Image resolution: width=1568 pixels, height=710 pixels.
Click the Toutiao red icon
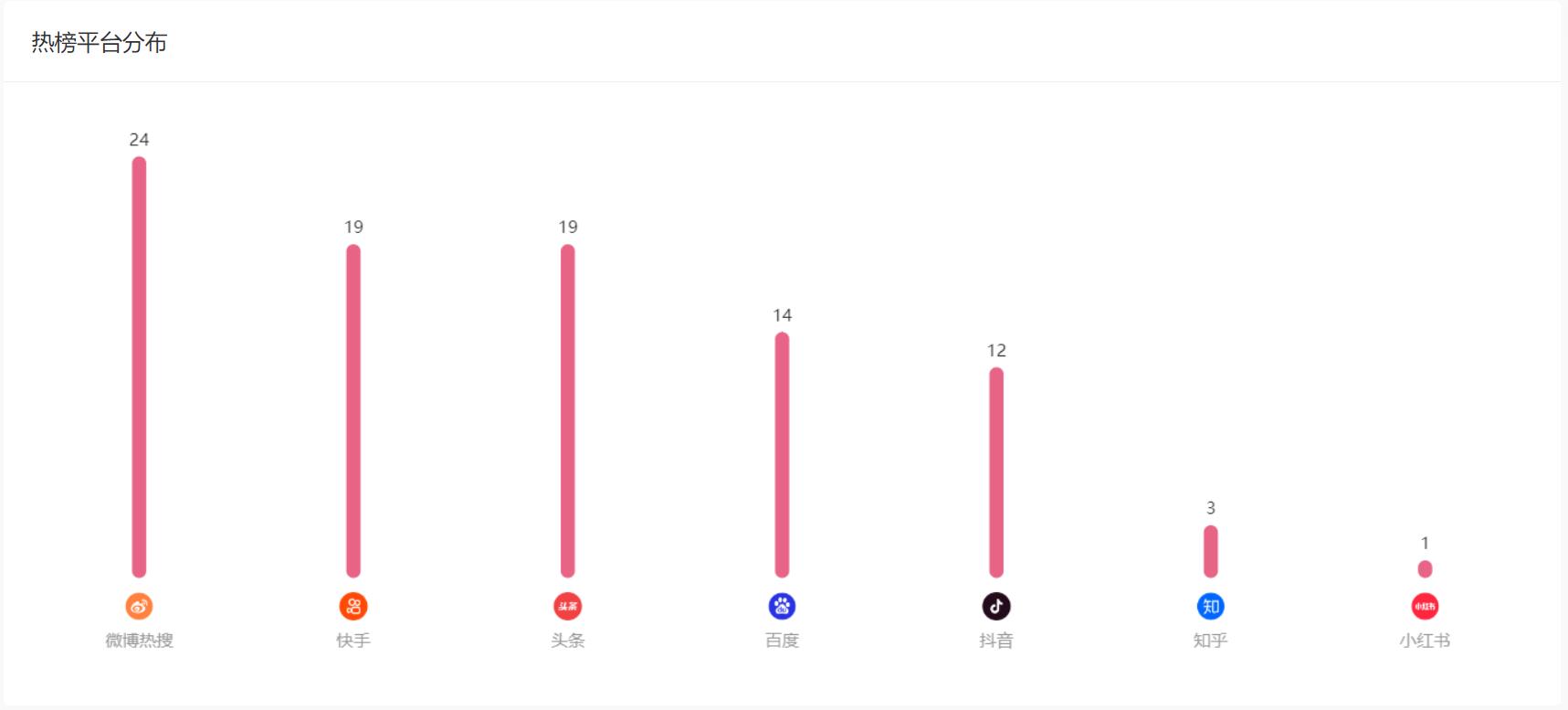click(568, 606)
